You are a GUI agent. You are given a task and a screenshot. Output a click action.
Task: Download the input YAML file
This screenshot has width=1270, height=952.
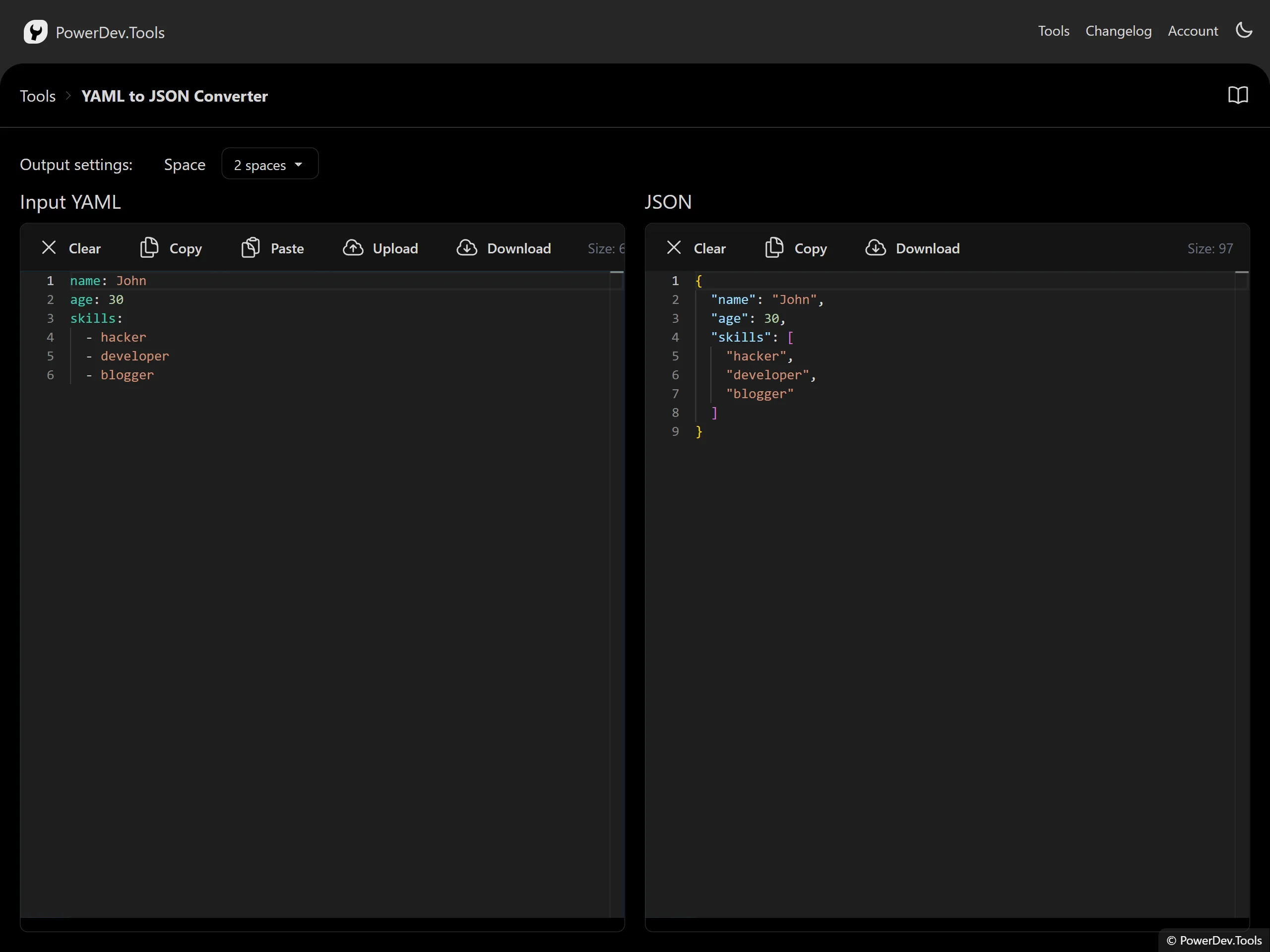pos(504,248)
